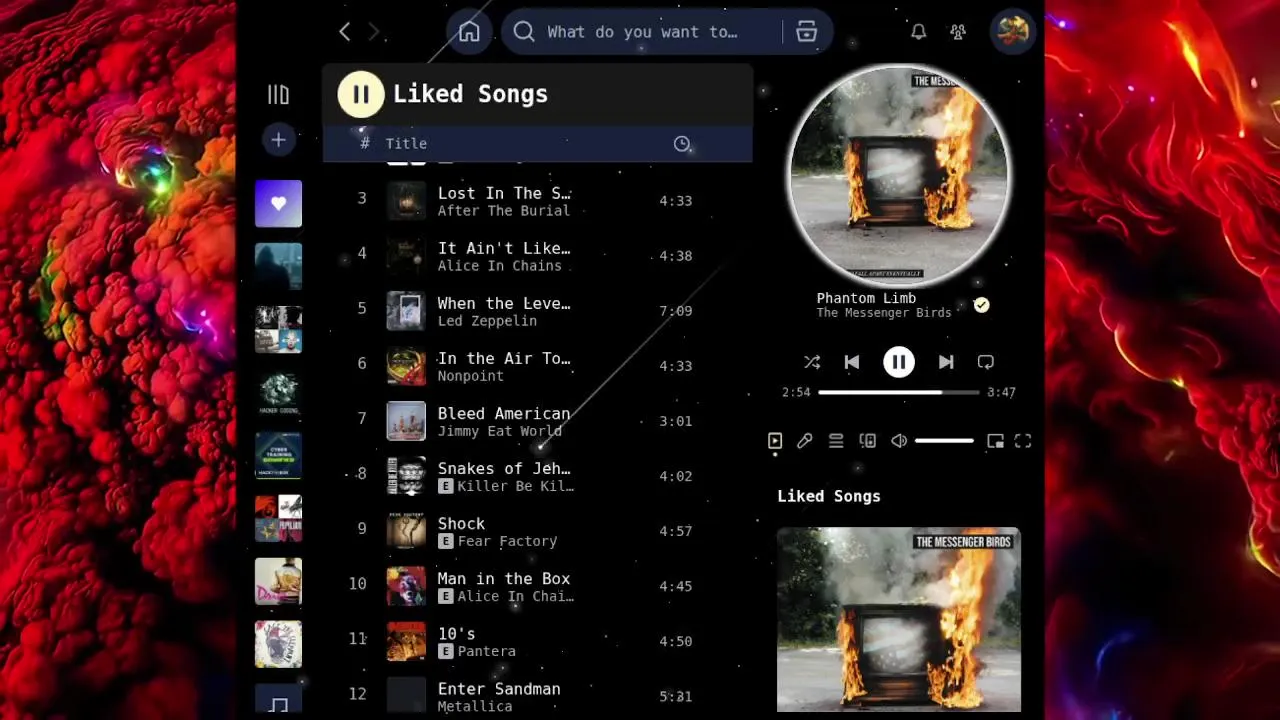The image size is (1280, 720).
Task: Open the music note playlist in sidebar
Action: pos(278,698)
